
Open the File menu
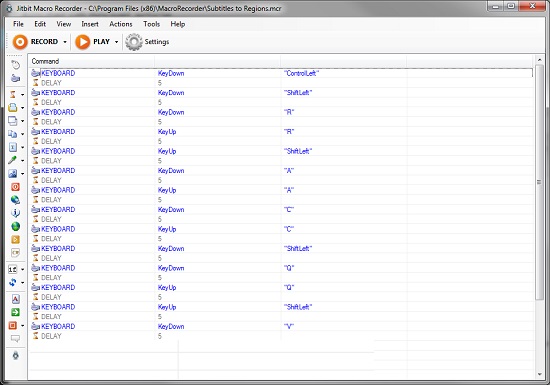18,24
